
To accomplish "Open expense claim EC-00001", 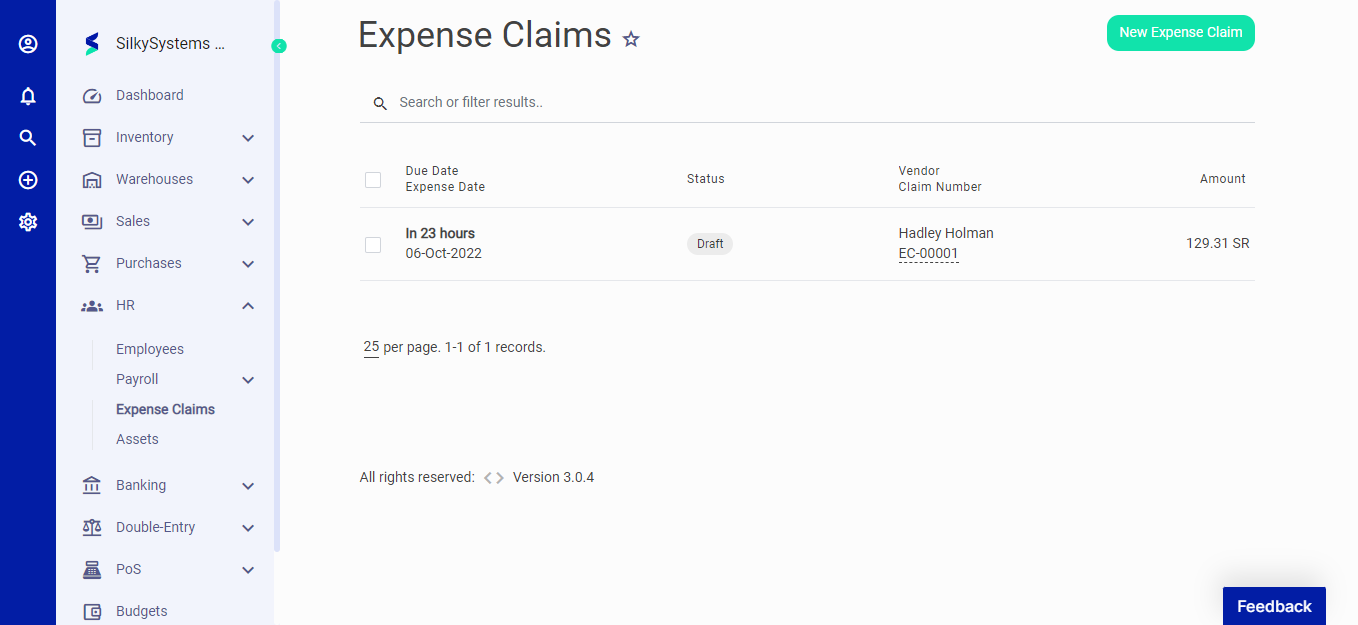I will [928, 253].
